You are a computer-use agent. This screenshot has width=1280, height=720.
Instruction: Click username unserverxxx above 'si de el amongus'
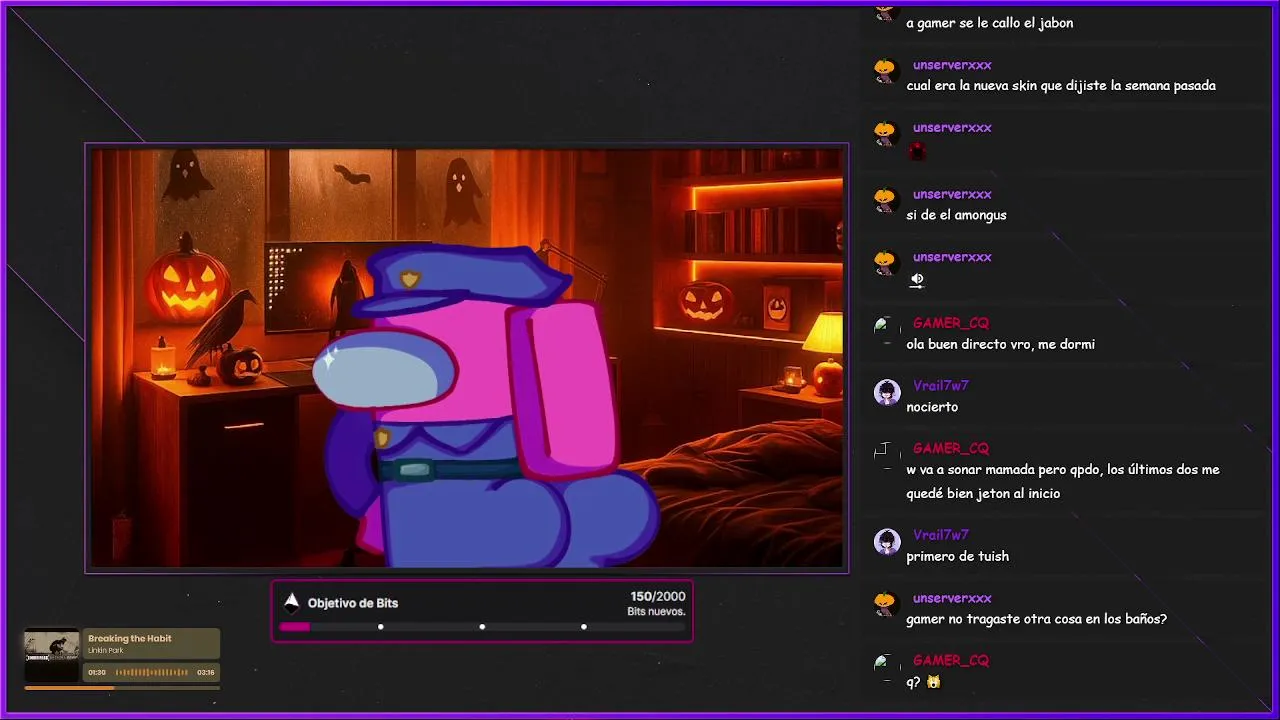(x=952, y=194)
